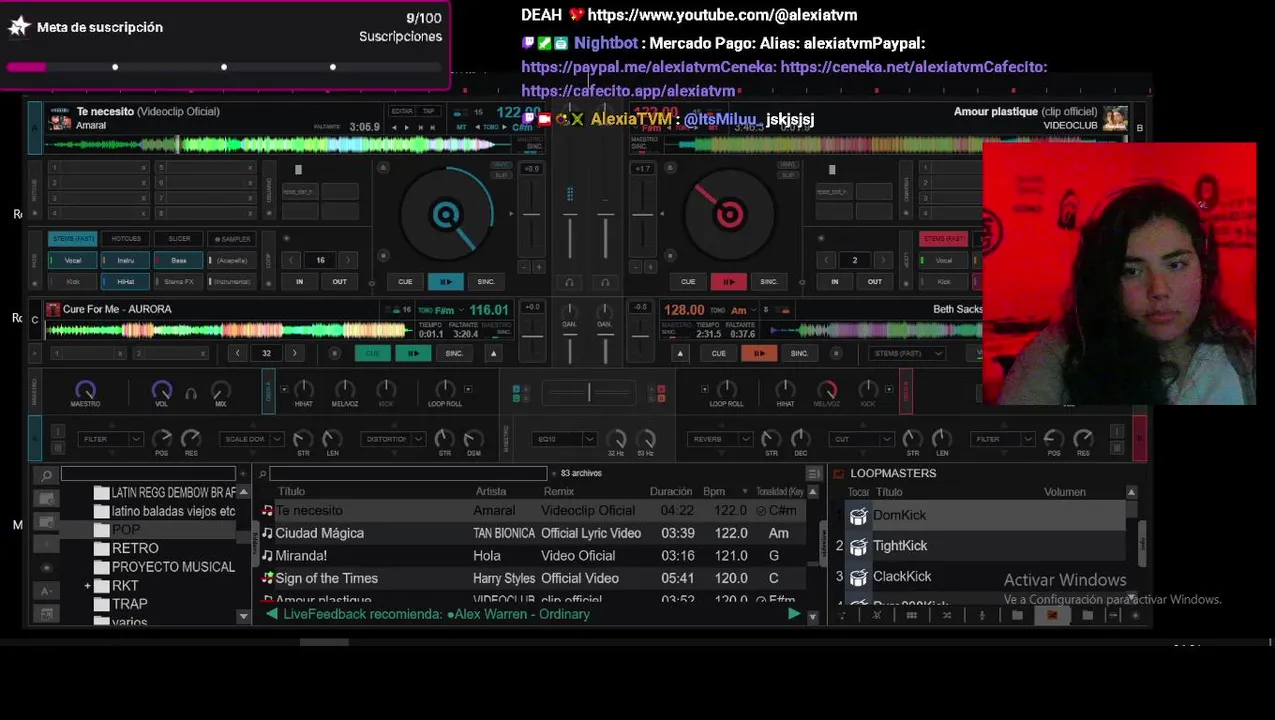Toggle HiHat stem pad on deck A
The height and width of the screenshot is (720, 1275).
point(125,282)
